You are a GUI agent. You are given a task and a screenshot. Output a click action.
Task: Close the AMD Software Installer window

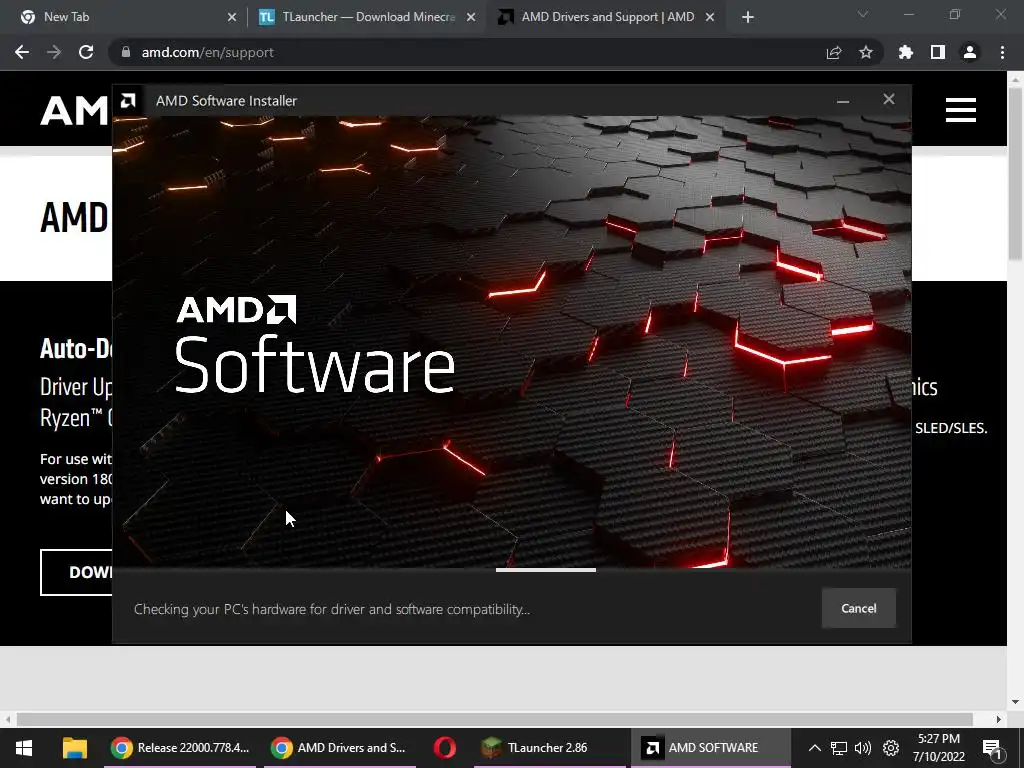[888, 99]
